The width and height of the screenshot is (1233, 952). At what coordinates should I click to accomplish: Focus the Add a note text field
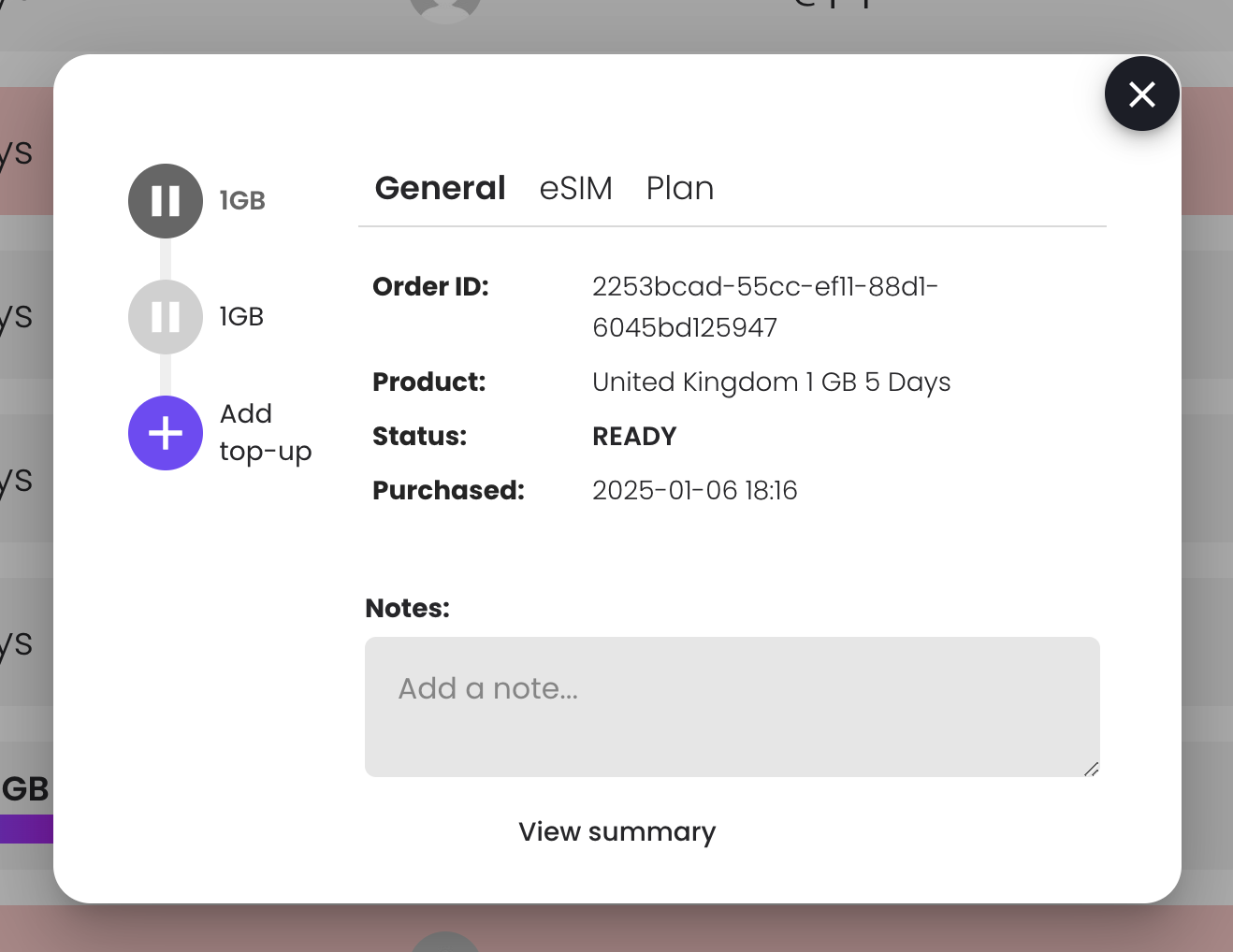click(733, 707)
